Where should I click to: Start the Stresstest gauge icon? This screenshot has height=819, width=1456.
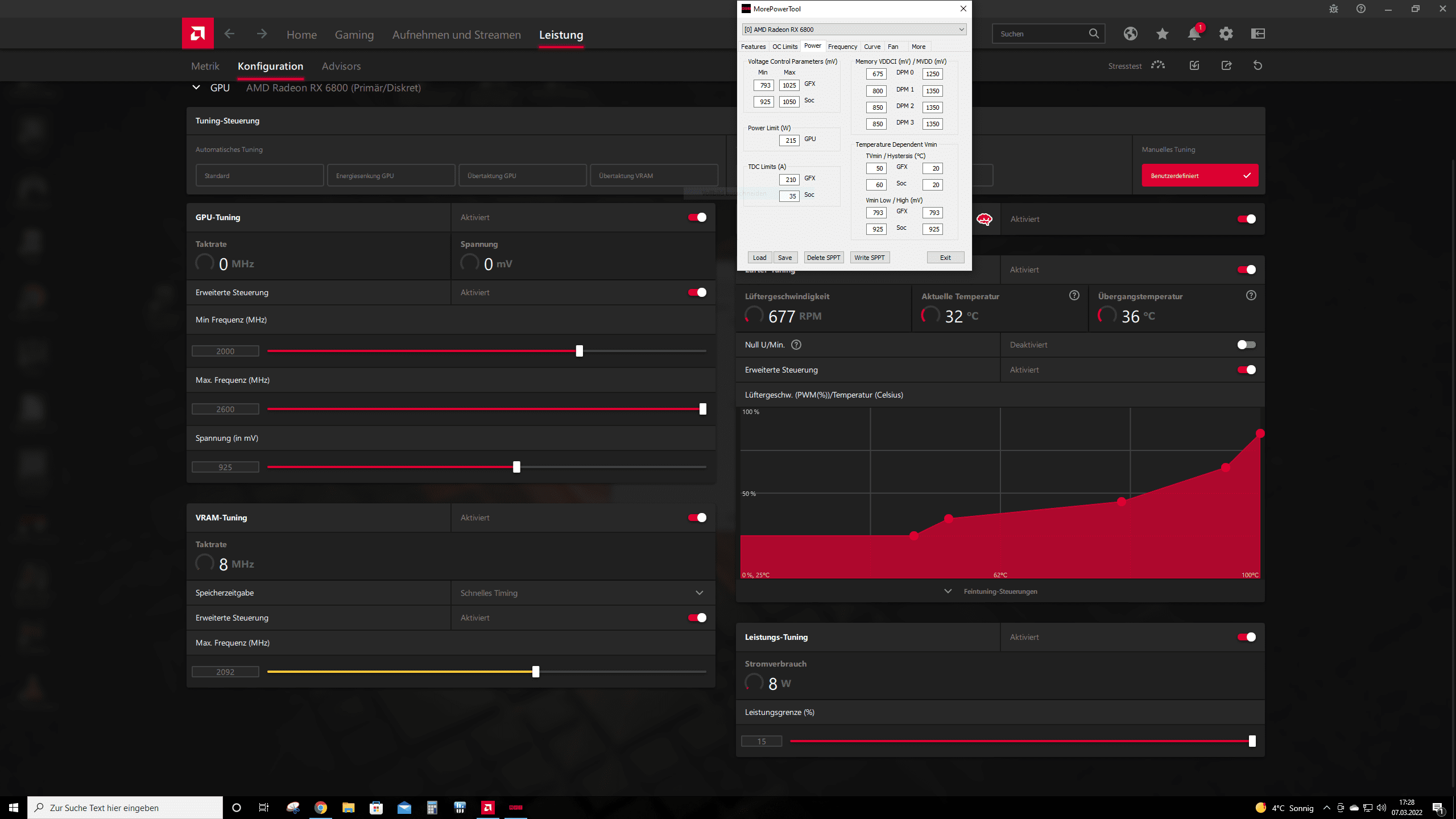1158,65
